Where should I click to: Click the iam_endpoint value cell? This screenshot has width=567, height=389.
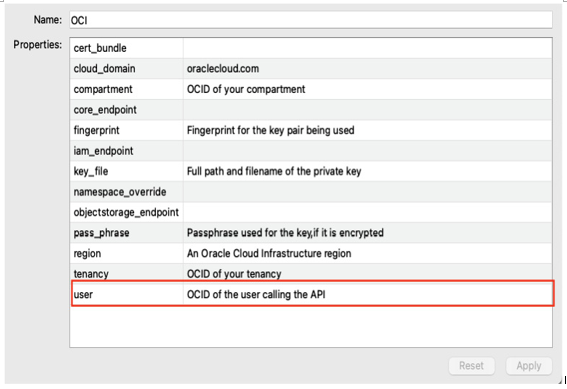pos(367,151)
